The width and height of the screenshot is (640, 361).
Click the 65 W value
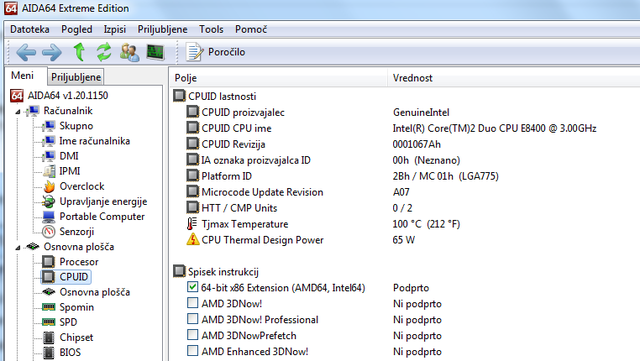[403, 240]
